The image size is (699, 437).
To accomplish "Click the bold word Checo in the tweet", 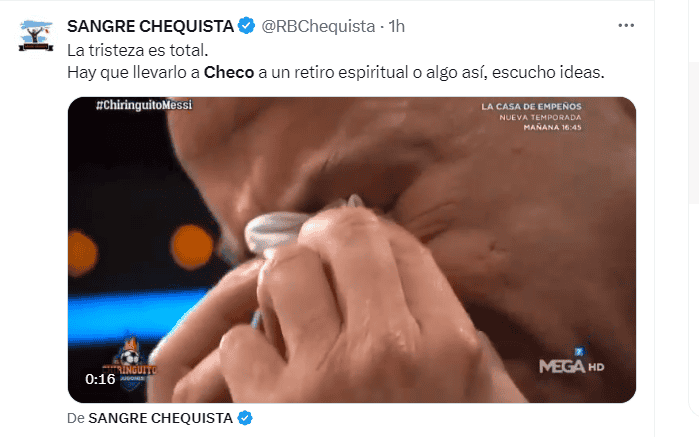I will 229,72.
